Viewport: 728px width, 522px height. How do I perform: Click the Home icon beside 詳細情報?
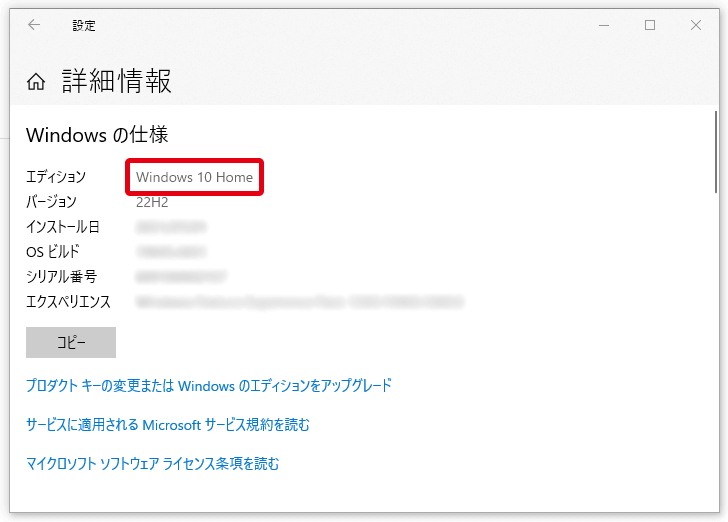[36, 82]
